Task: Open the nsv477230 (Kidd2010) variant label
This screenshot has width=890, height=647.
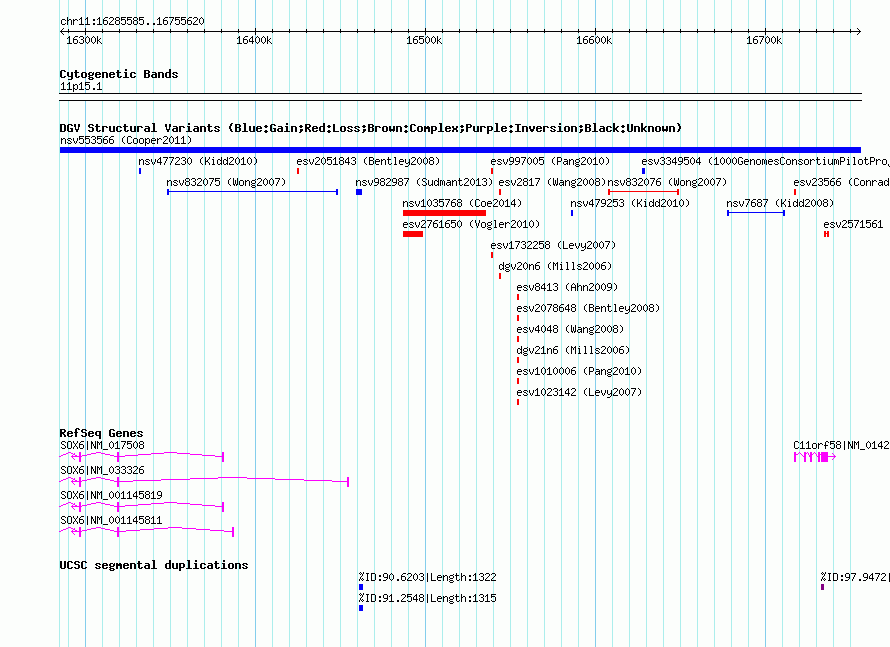Action: point(198,161)
